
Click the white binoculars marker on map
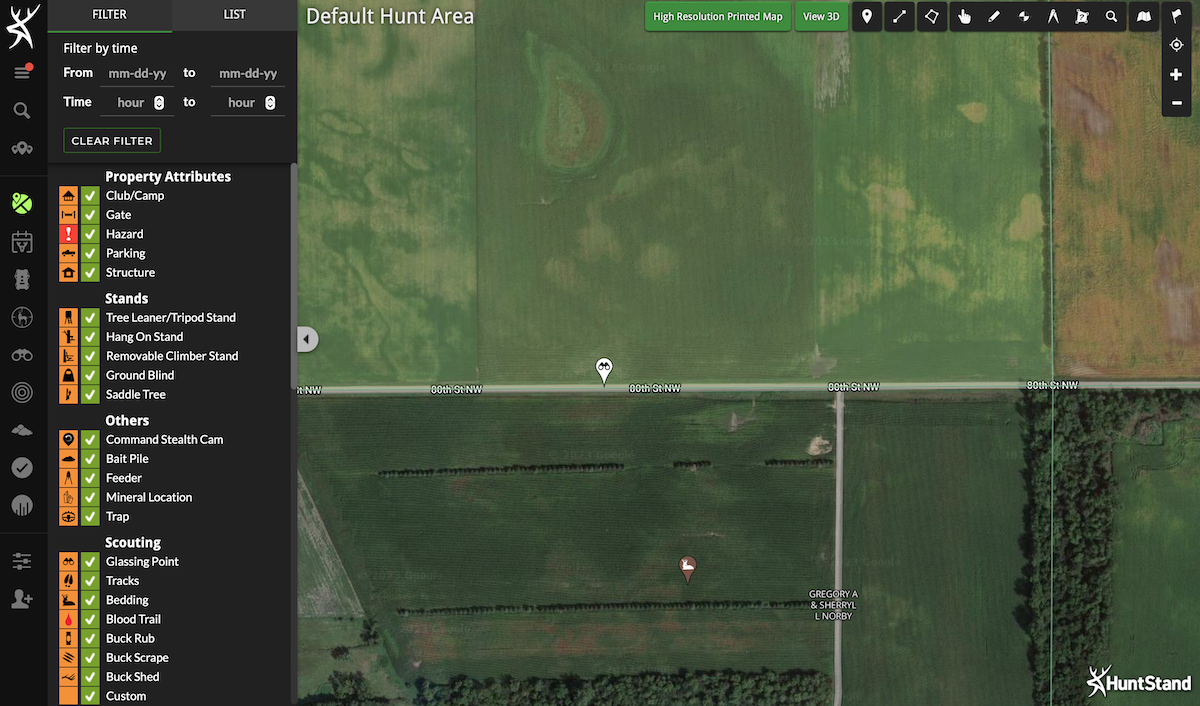(604, 369)
